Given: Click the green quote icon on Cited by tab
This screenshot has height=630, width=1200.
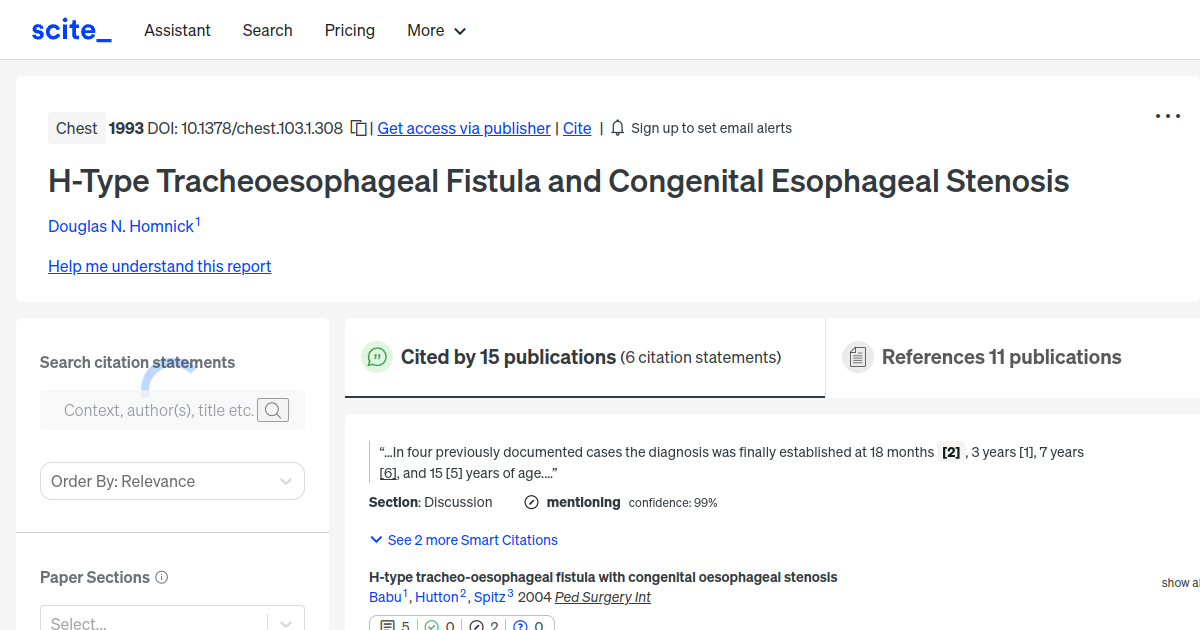Looking at the screenshot, I should (377, 357).
